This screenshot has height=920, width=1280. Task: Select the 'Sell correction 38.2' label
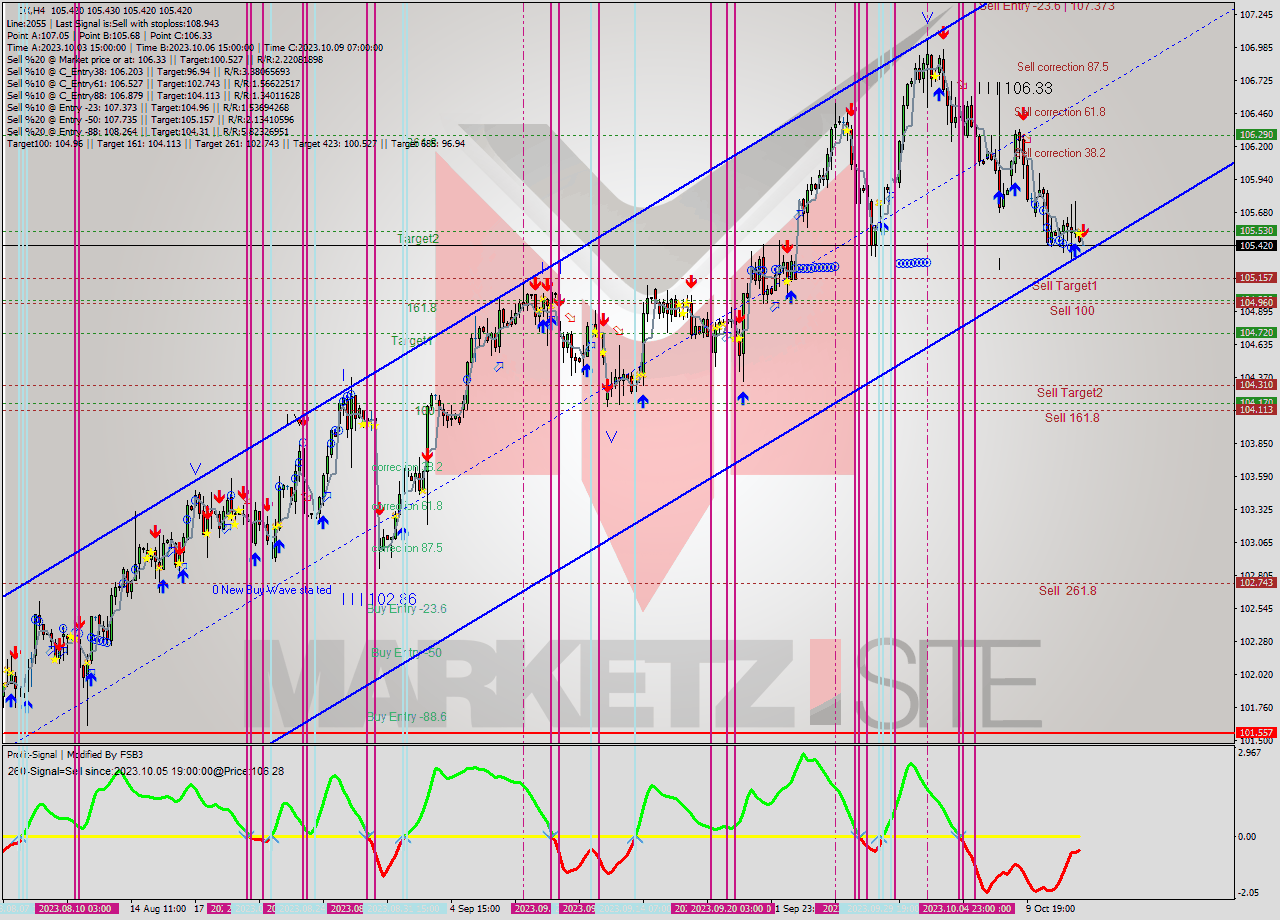pyautogui.click(x=1060, y=153)
